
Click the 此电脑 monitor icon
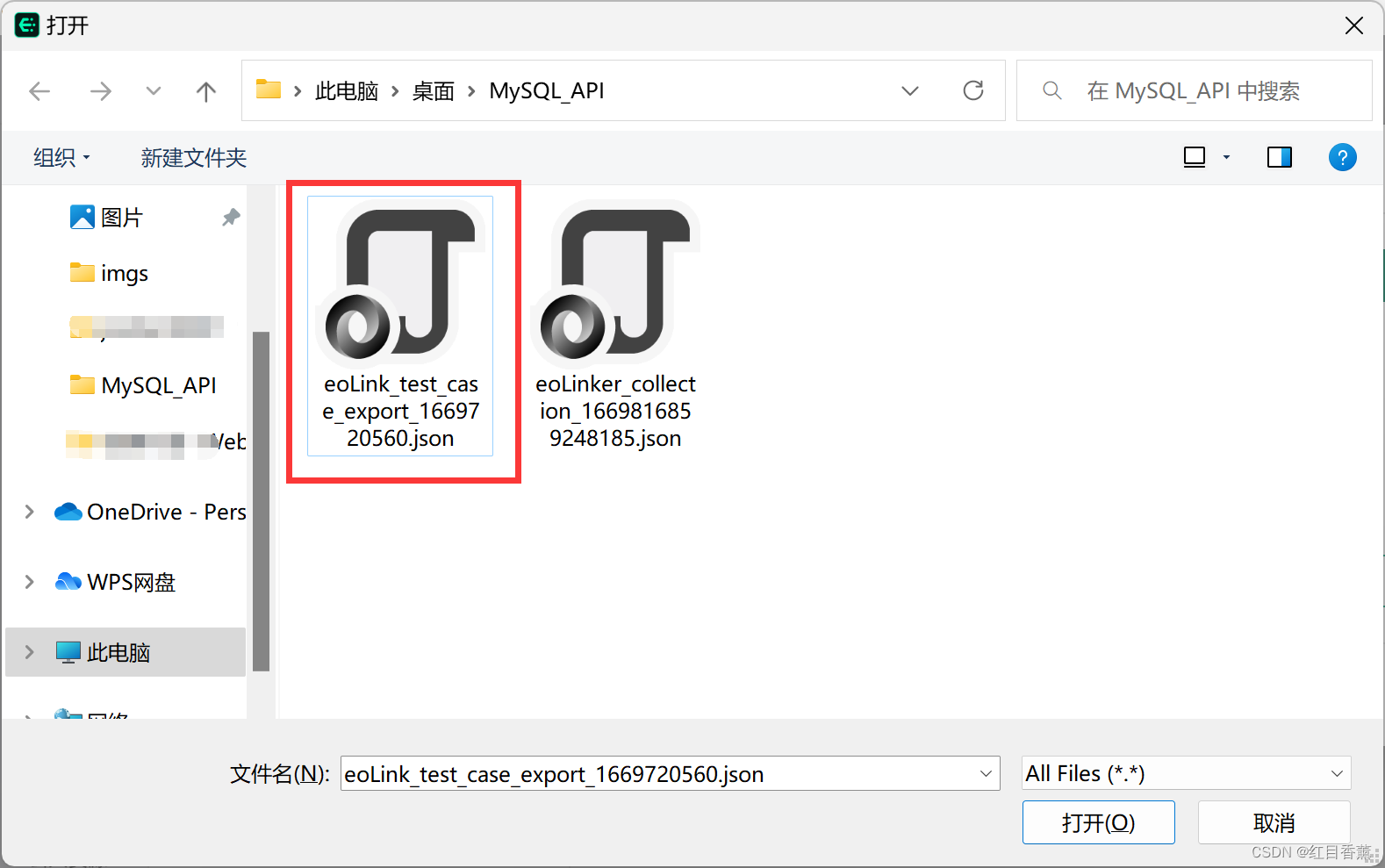[68, 652]
